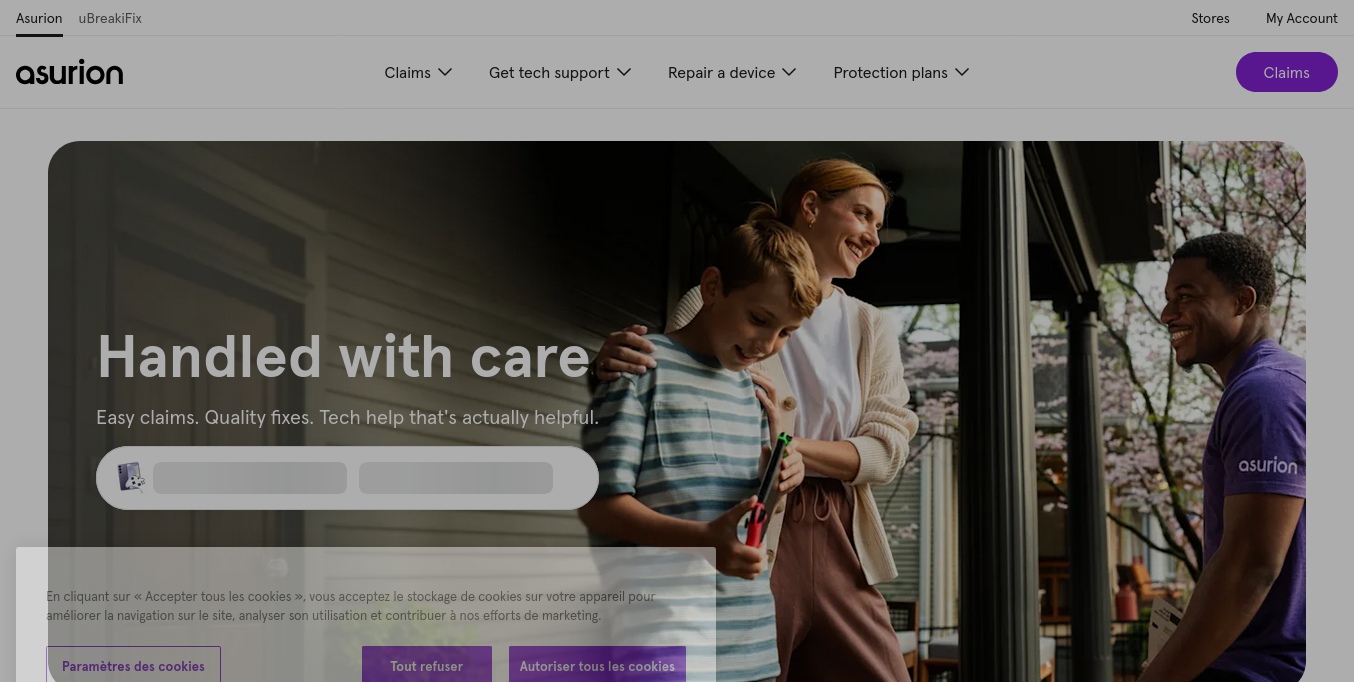Expand the chevron beside Repair a device

[789, 72]
